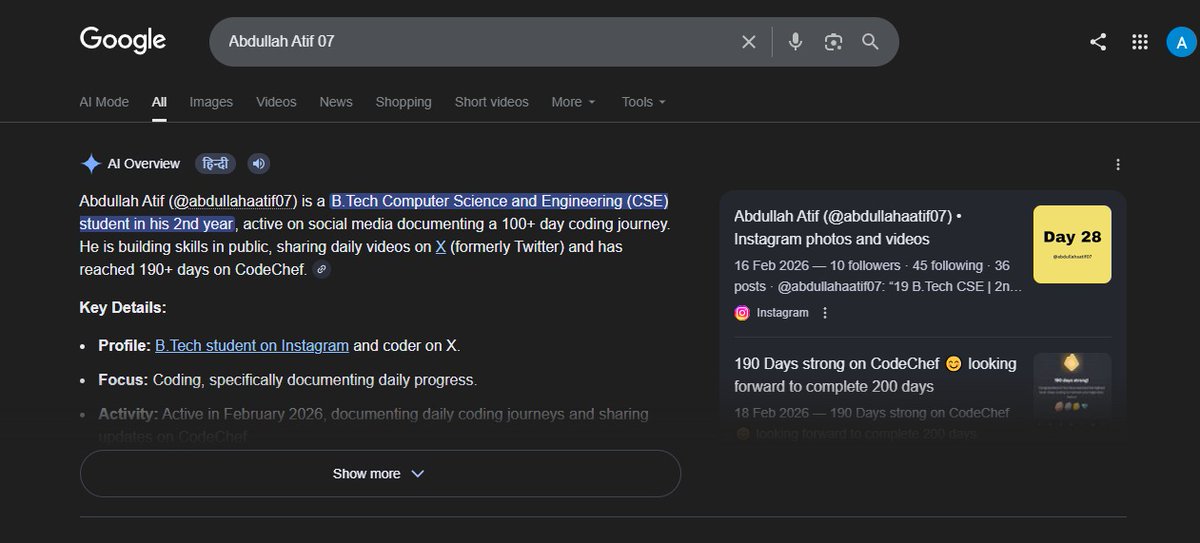Open the Google logo homepage link

(x=123, y=40)
